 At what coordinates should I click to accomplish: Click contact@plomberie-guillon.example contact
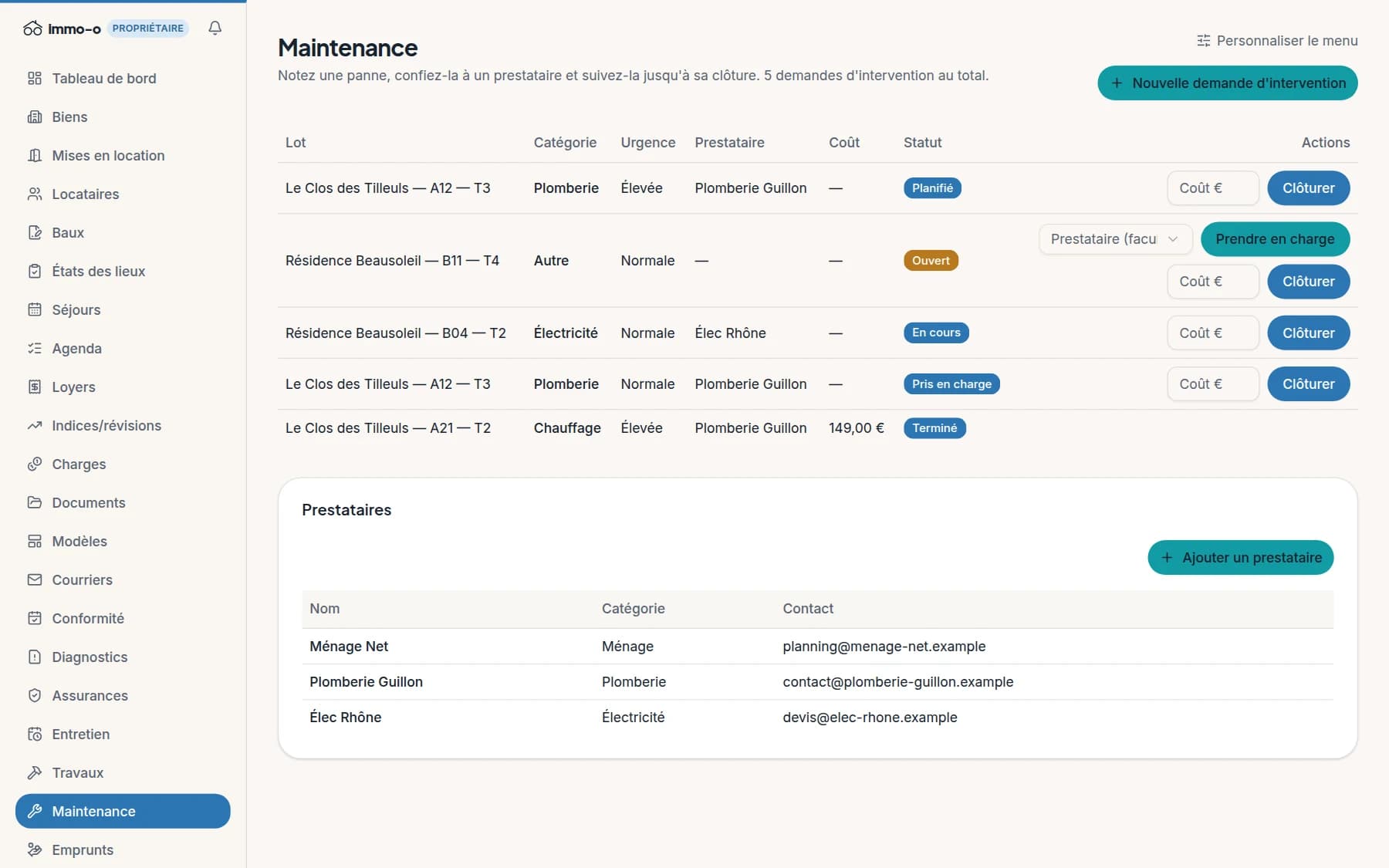tap(897, 682)
